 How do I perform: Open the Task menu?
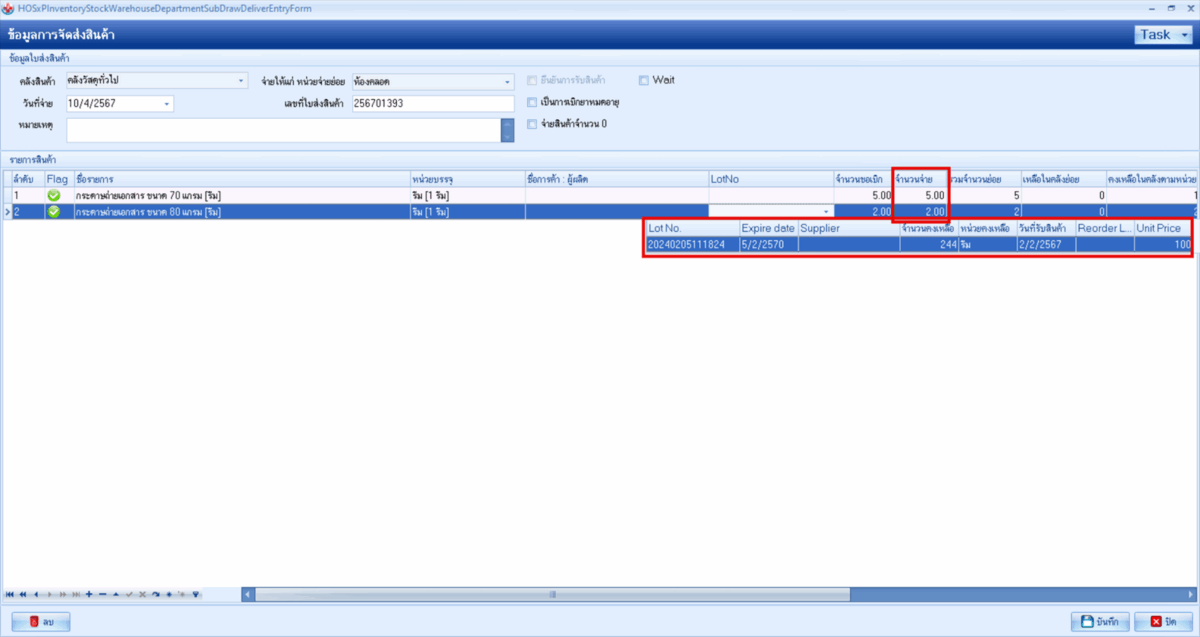(1164, 35)
